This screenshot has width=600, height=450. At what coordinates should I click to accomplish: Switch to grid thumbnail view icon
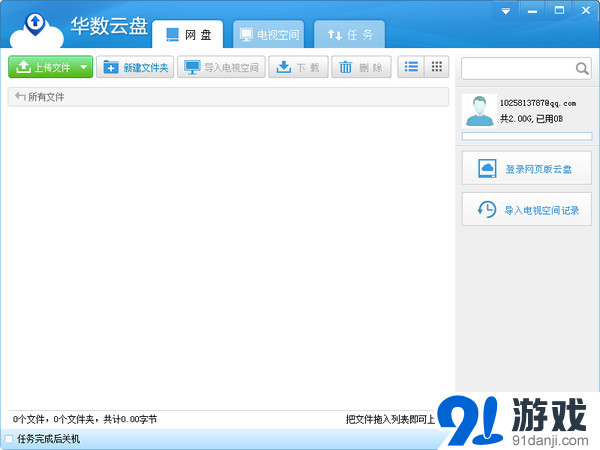(437, 67)
